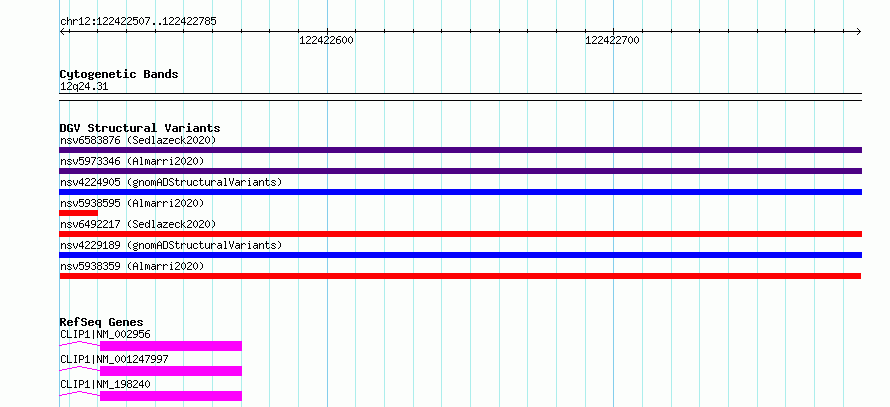Click the left arrow of the ruler
Image resolution: width=890 pixels, height=407 pixels.
tap(63, 32)
